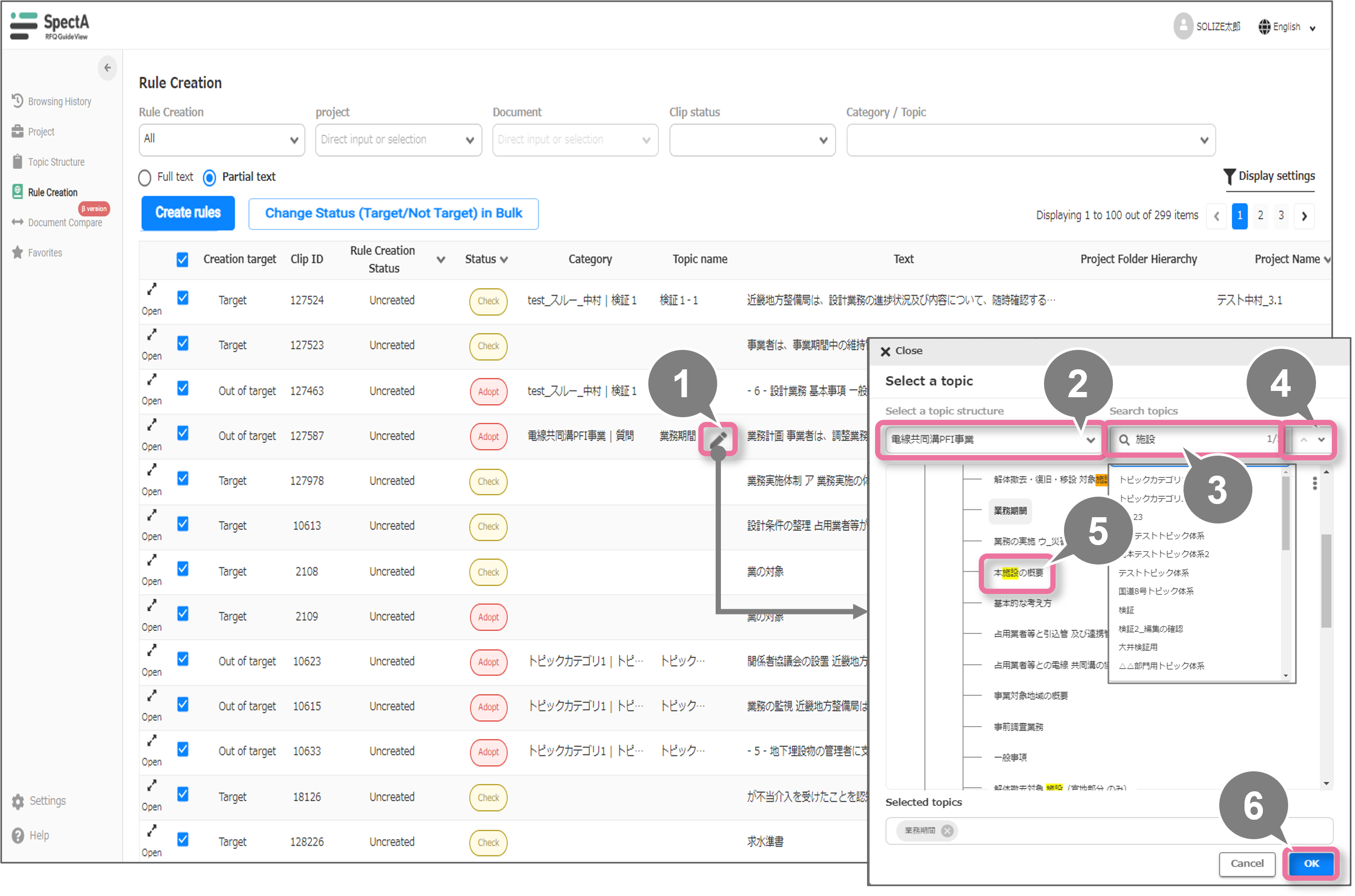Go to the next results page arrow
1355x896 pixels.
(1303, 216)
